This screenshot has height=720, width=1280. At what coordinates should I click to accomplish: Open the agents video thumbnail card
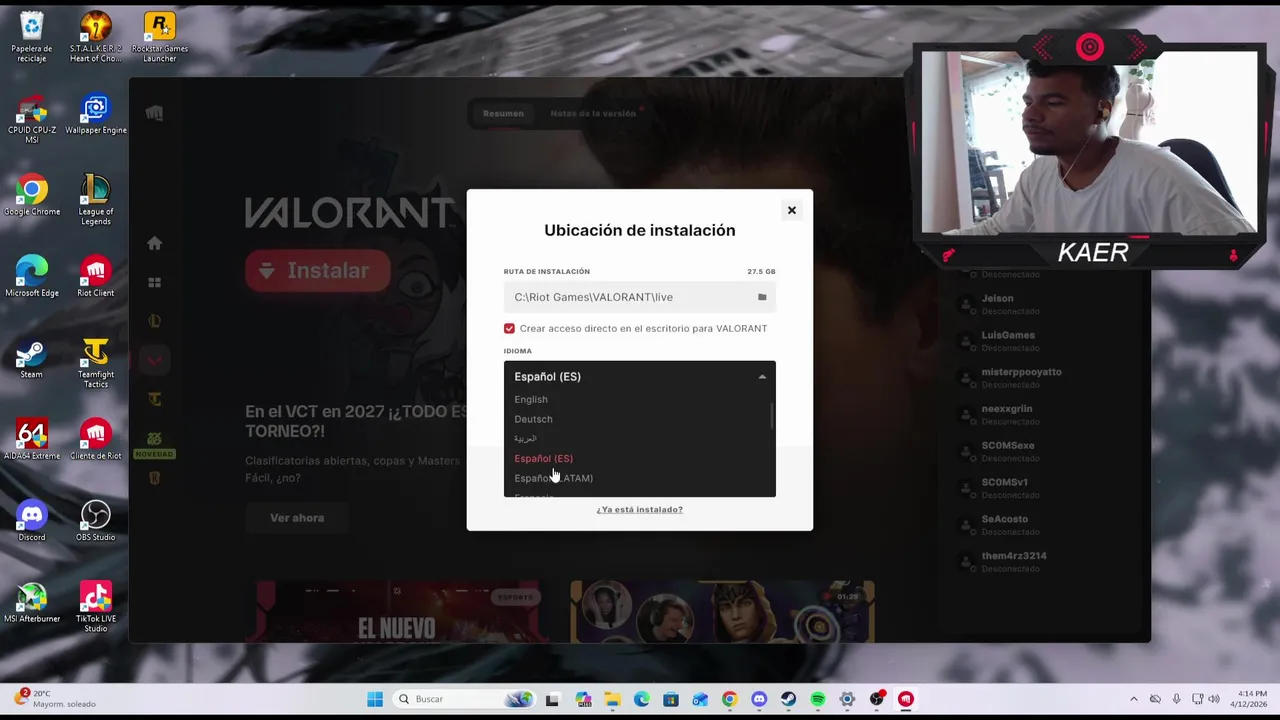click(x=722, y=611)
